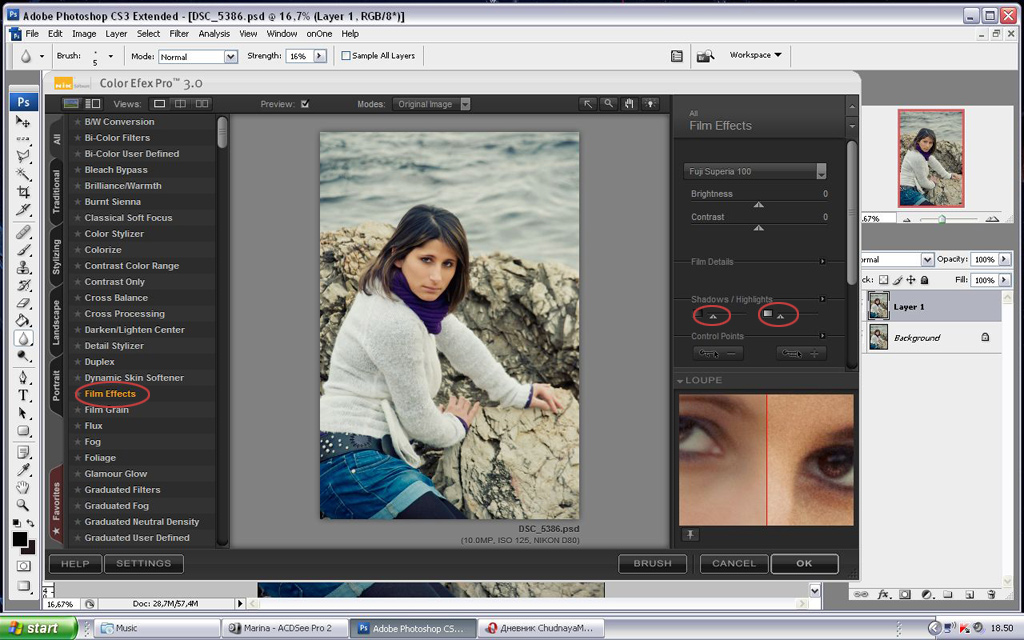
Task: Open the onOne menu
Action: click(319, 33)
